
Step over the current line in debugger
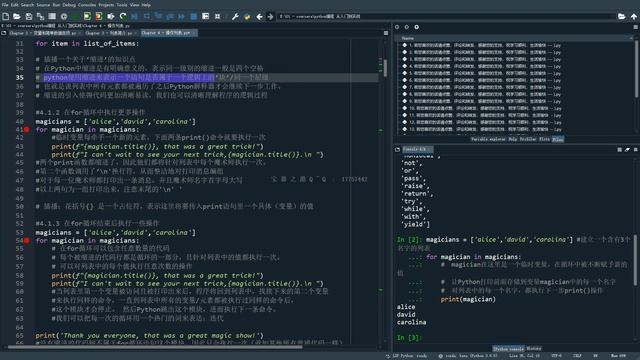click(146, 16)
